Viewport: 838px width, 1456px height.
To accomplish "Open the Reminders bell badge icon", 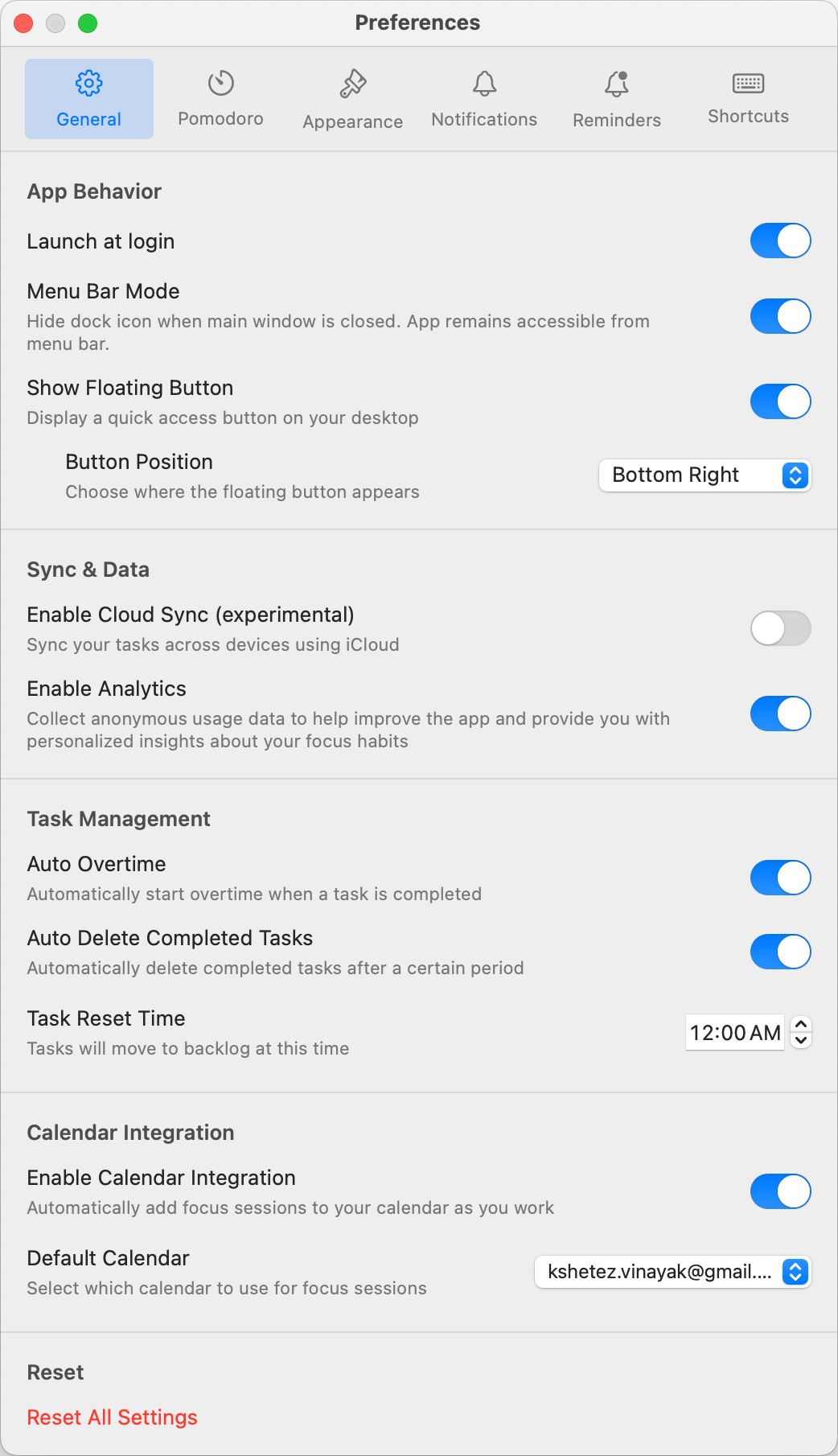I will tap(617, 84).
